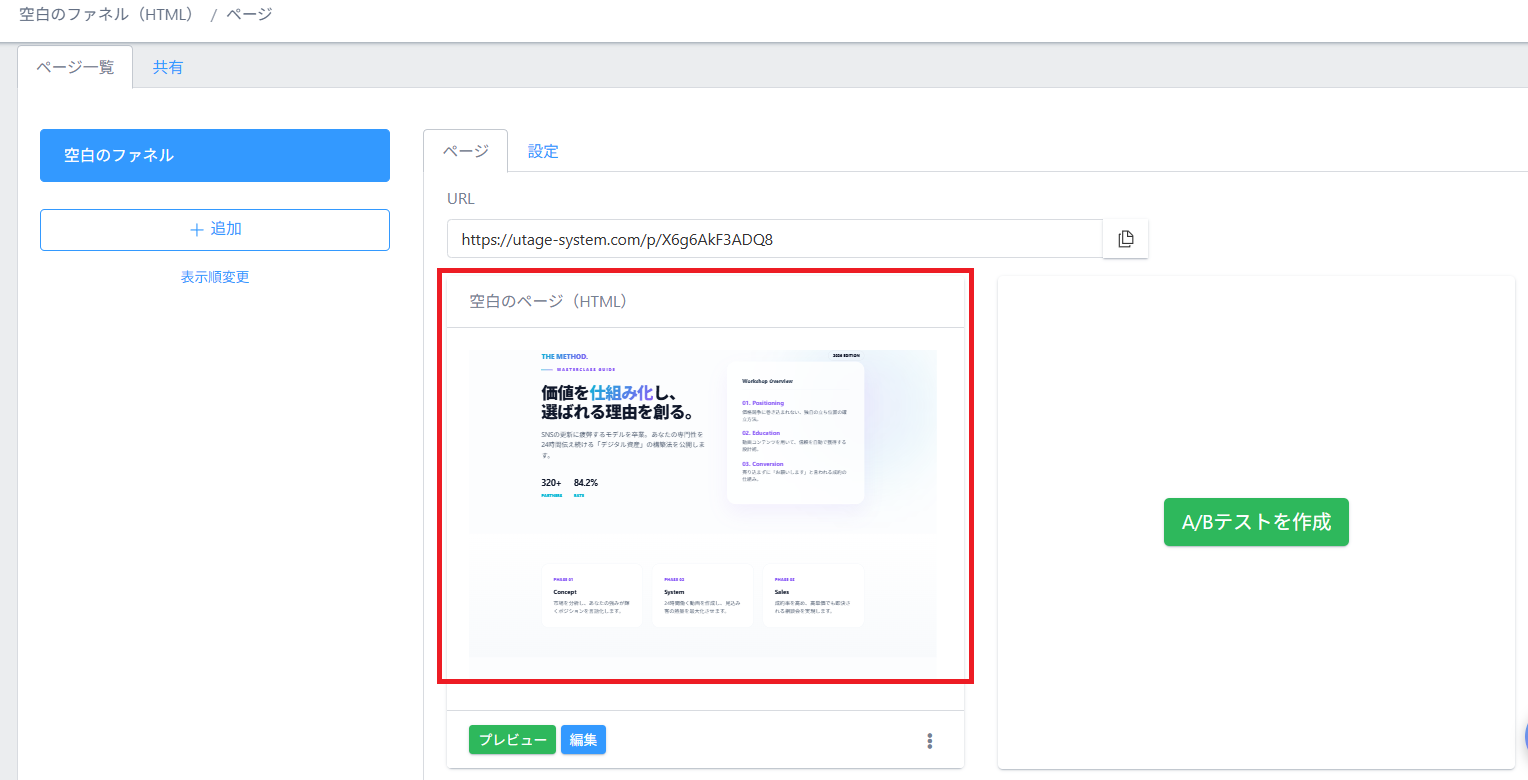Switch to the 設定 tab

543,151
